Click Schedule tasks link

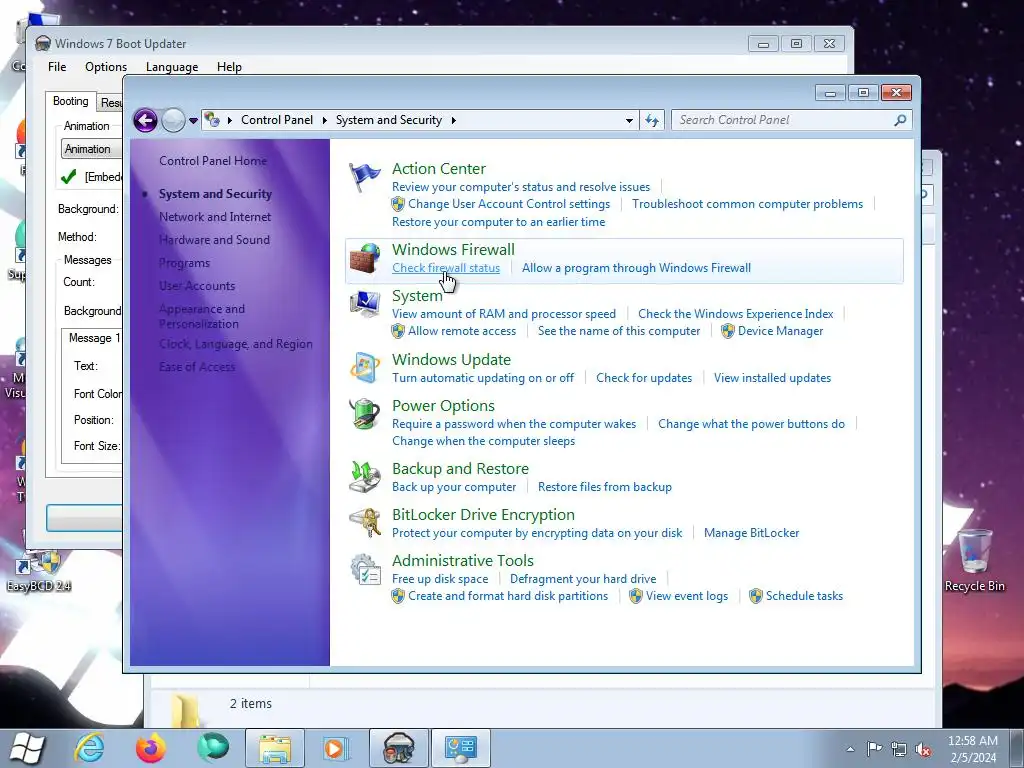pyautogui.click(x=804, y=596)
